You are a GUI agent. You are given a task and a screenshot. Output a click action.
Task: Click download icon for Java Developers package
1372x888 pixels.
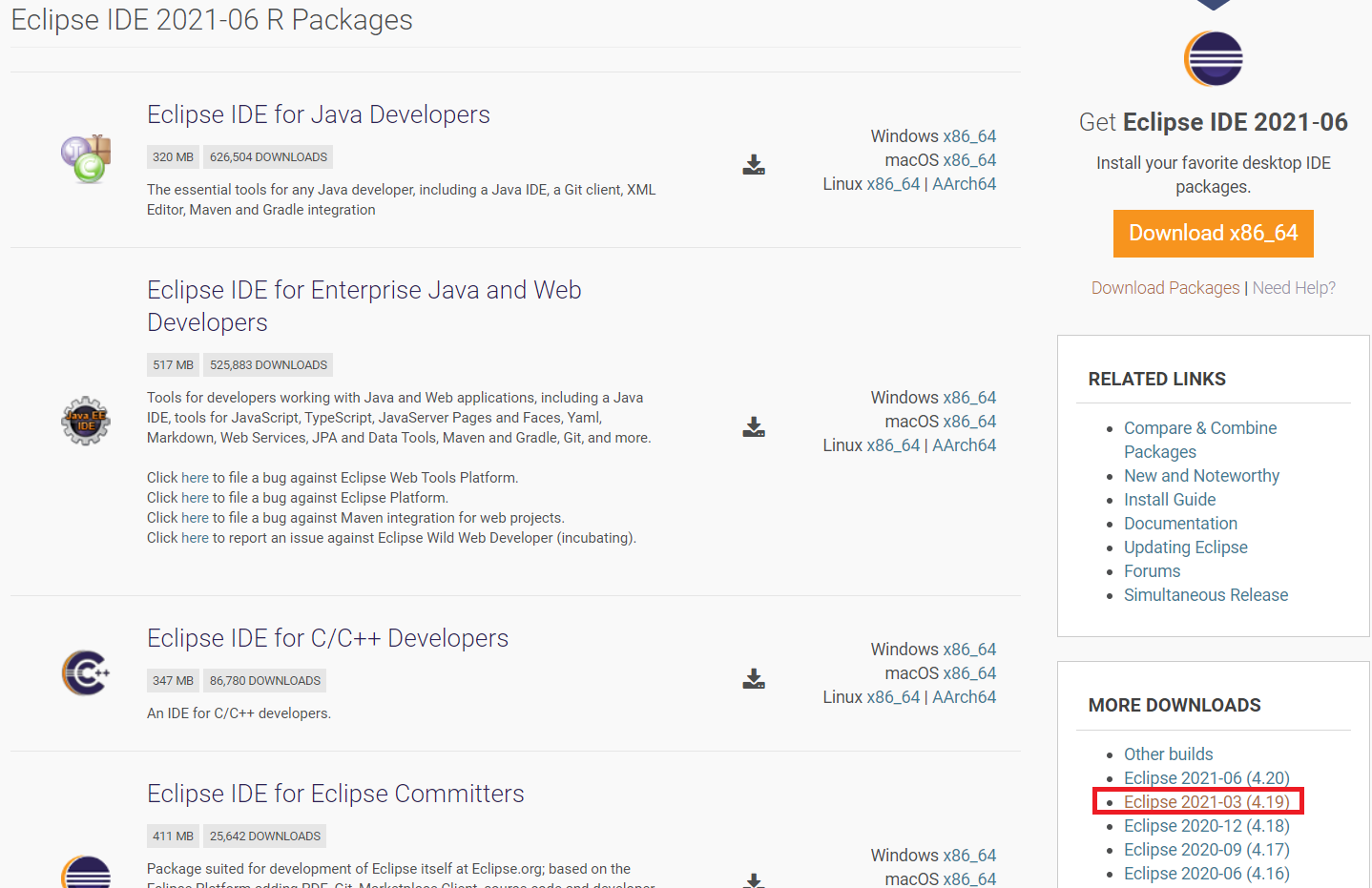point(754,164)
